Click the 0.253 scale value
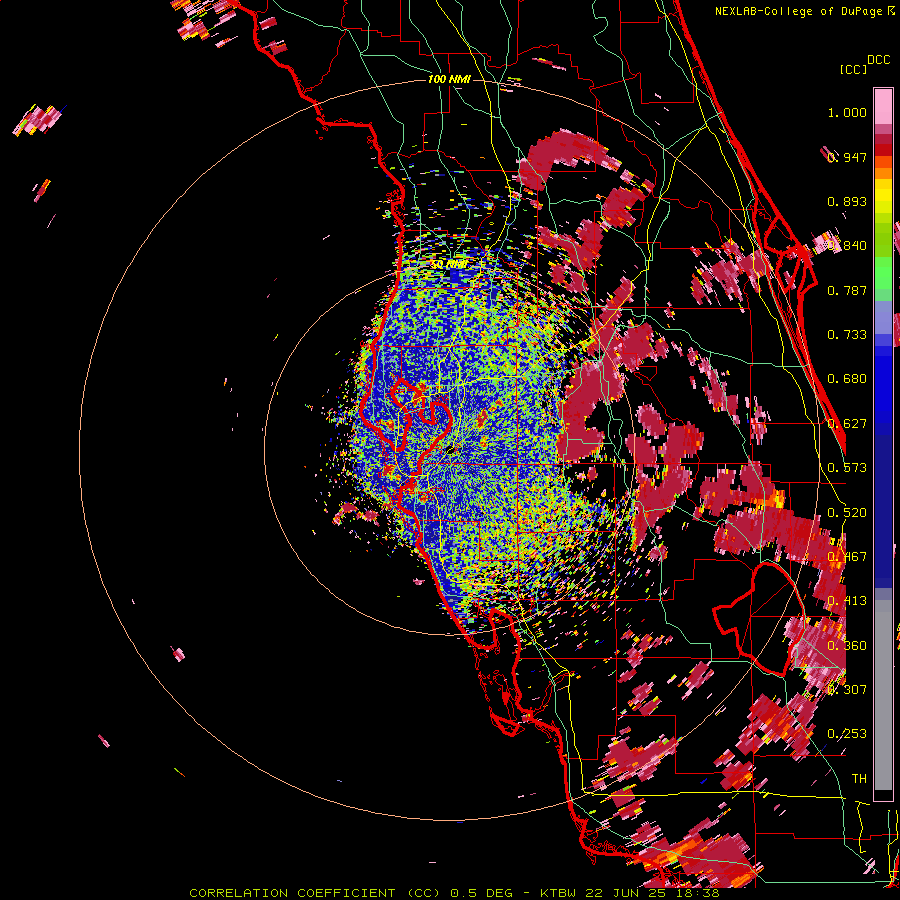This screenshot has width=900, height=900. click(847, 734)
